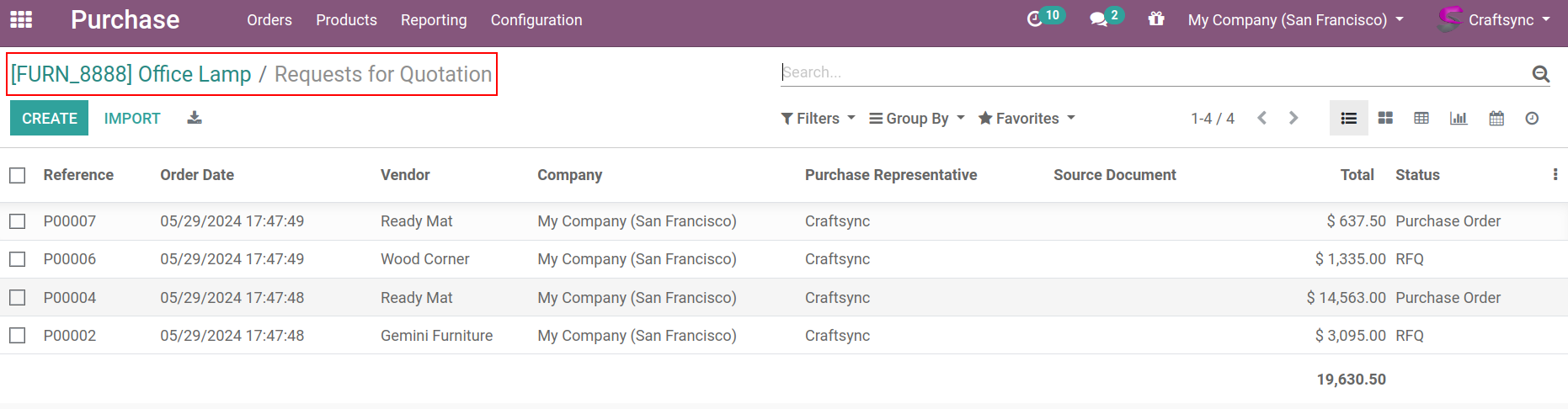Switch to graph chart view
The height and width of the screenshot is (409, 1568).
1459,119
